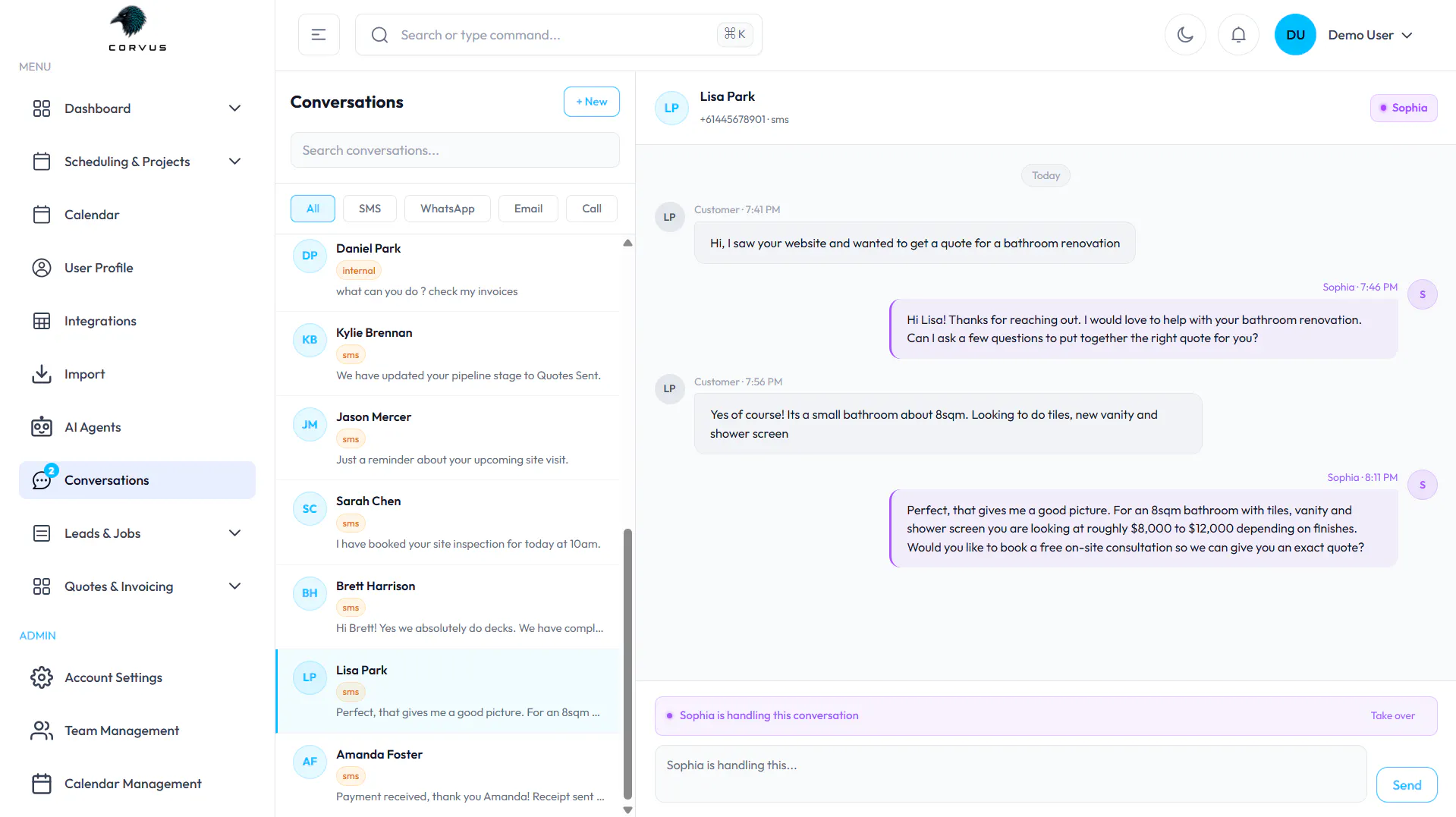1456x817 pixels.
Task: Click the Today date pill
Action: tap(1046, 175)
